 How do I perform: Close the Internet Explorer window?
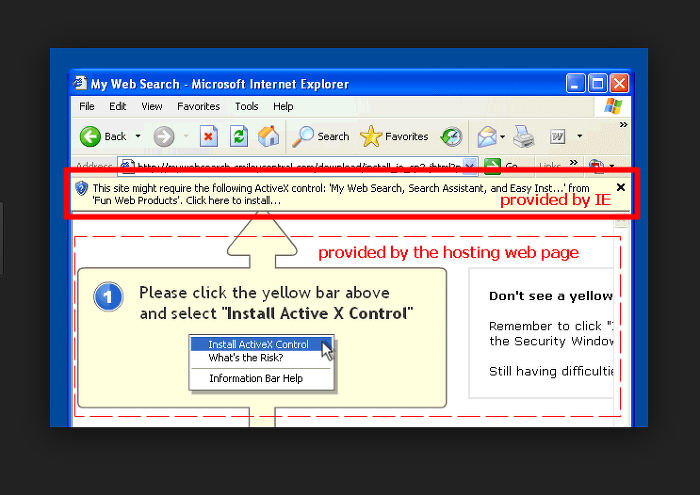tap(620, 83)
